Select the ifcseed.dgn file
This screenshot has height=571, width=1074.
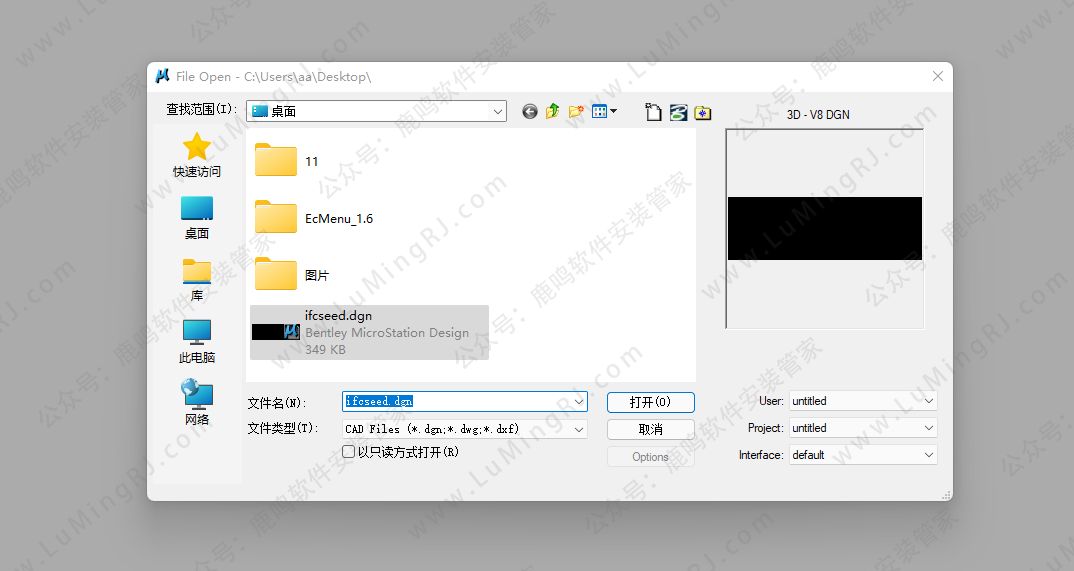point(368,332)
